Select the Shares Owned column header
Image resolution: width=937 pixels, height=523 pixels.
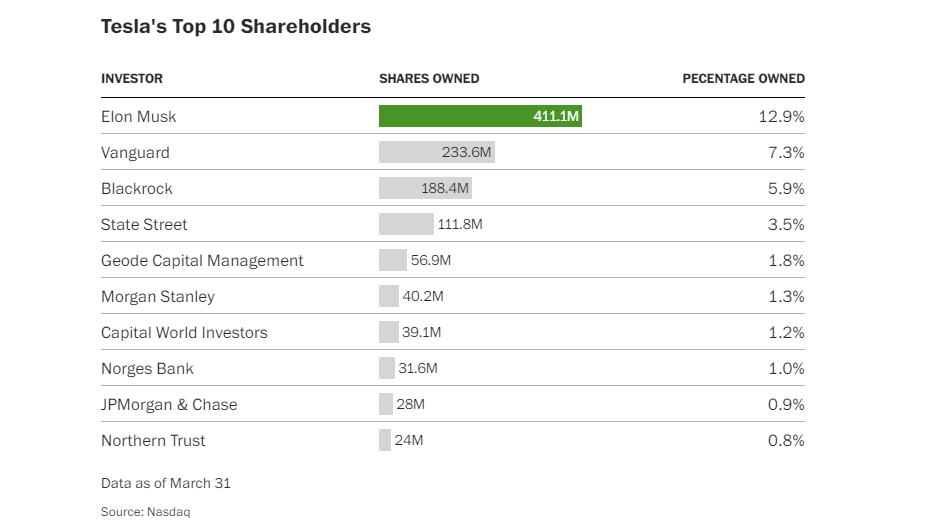tap(429, 78)
